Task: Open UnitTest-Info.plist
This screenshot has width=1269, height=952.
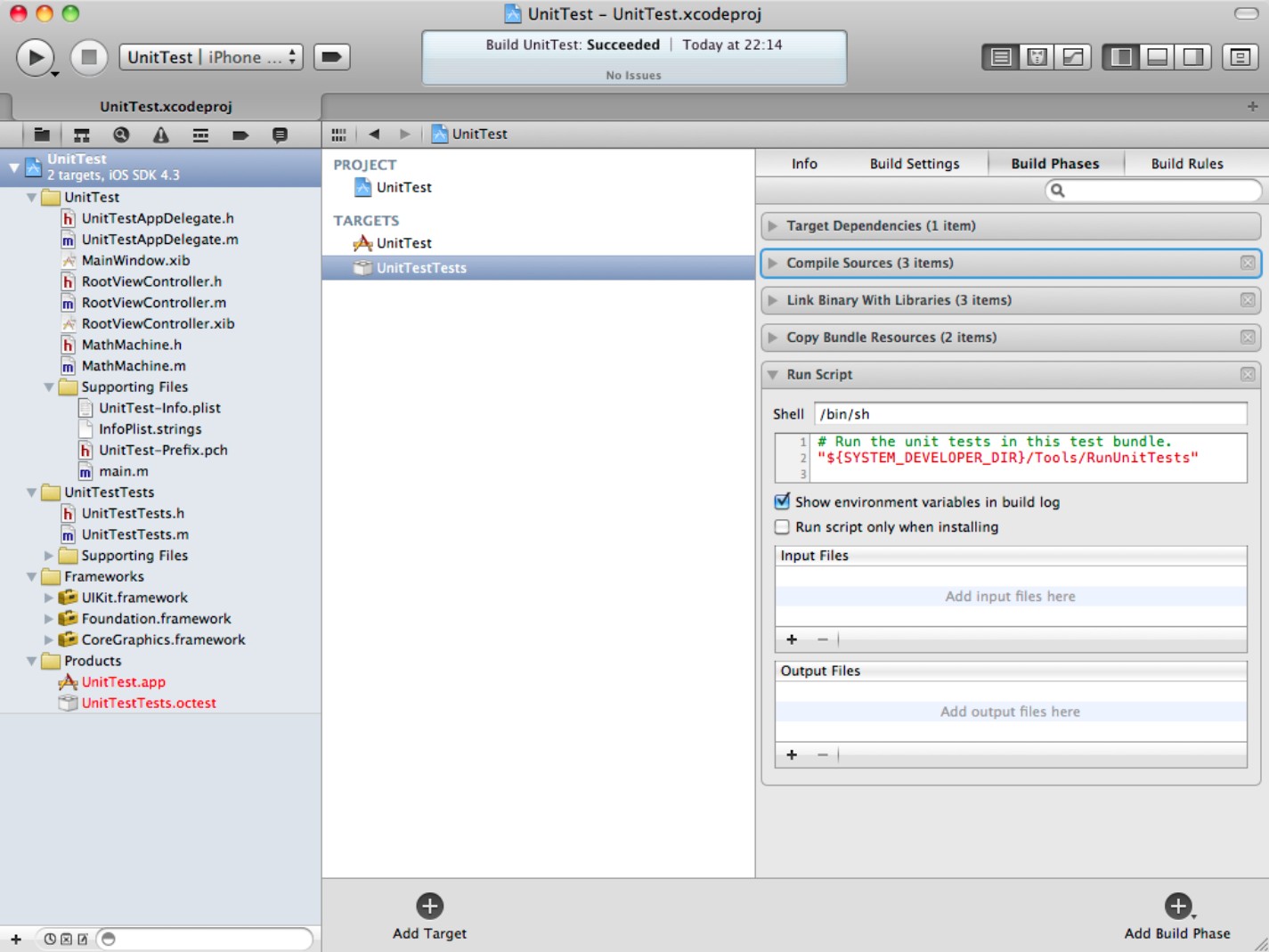Action: (x=159, y=408)
